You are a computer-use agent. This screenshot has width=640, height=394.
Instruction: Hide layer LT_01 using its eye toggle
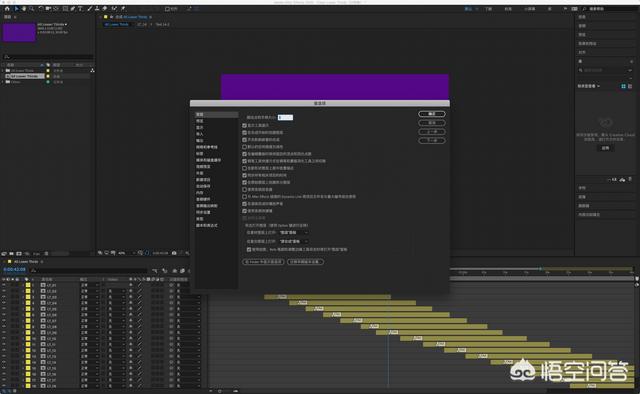(4, 285)
